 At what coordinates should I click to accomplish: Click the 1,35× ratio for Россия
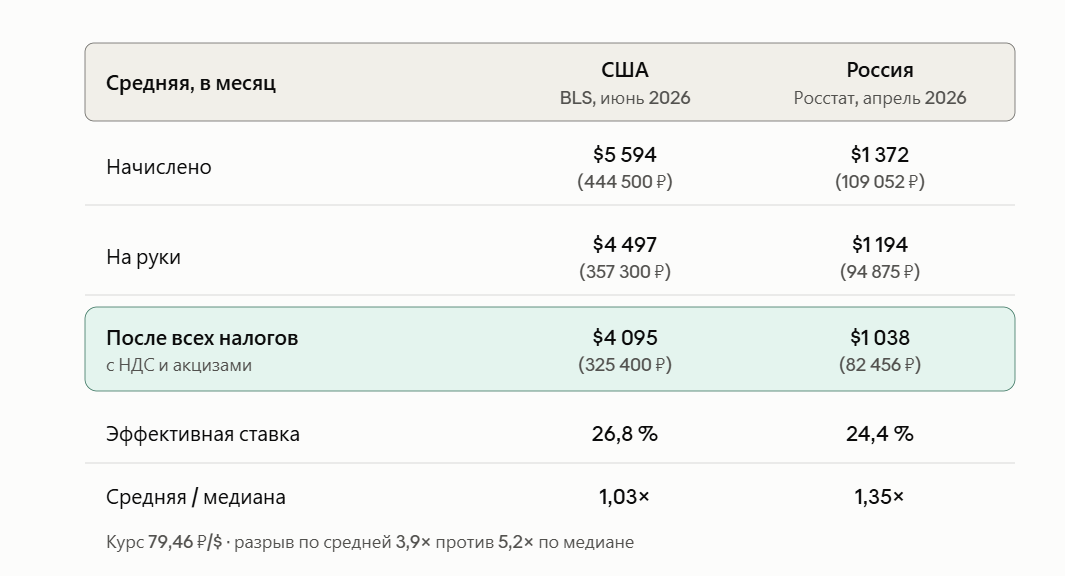click(x=880, y=497)
